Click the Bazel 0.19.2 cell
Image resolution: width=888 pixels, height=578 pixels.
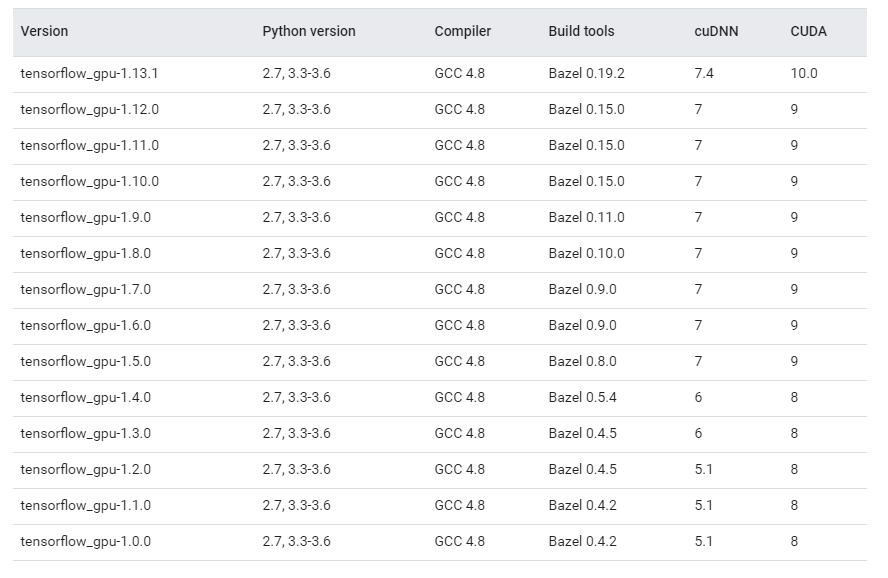[586, 74]
